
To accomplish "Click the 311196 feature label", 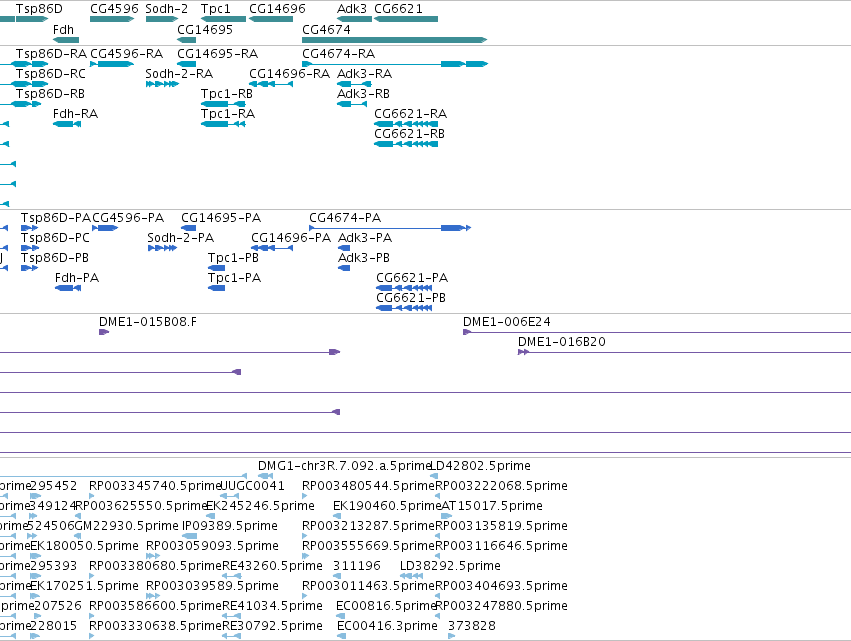I will 357,567.
